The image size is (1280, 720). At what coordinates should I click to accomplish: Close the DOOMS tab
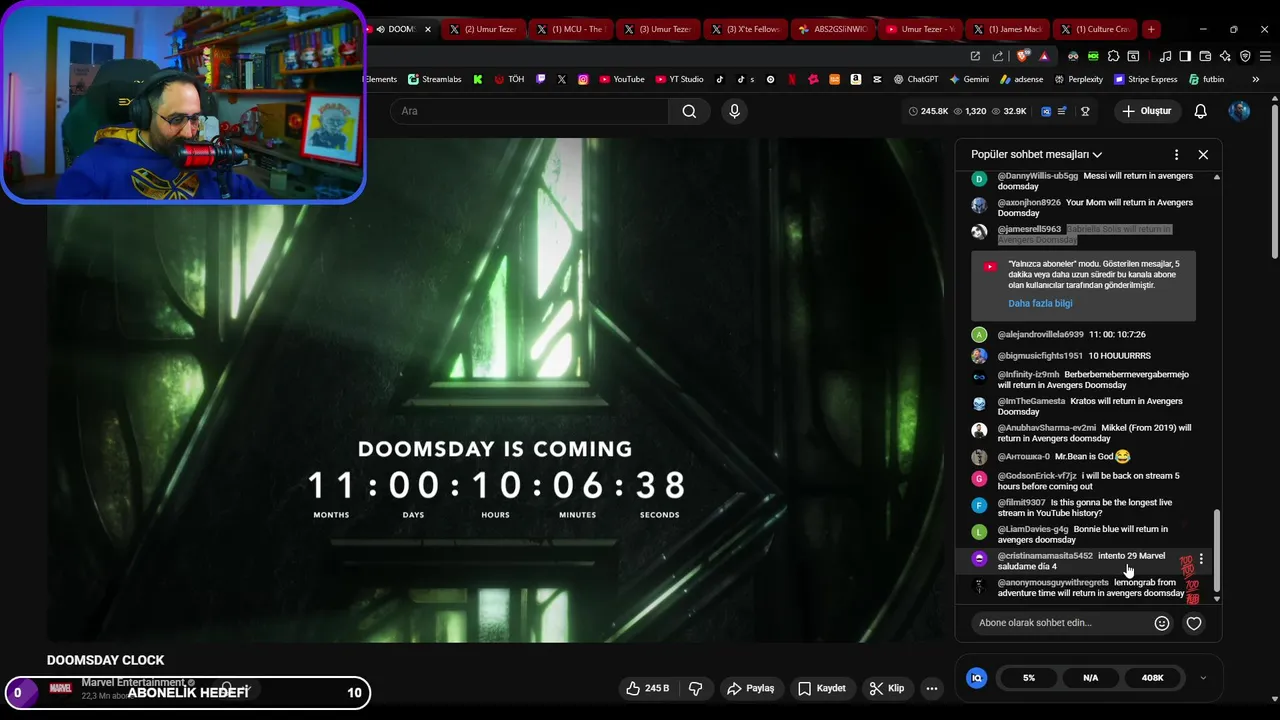[427, 29]
